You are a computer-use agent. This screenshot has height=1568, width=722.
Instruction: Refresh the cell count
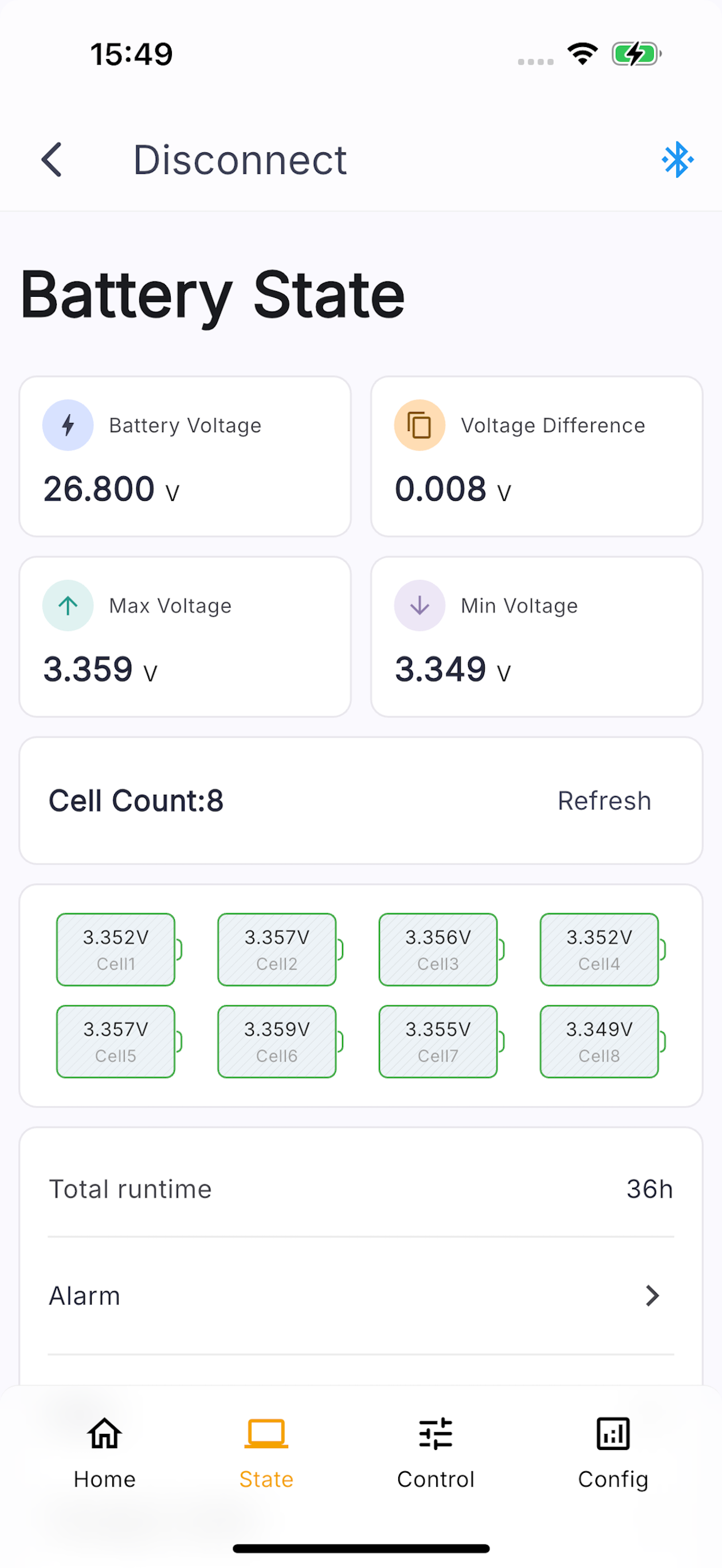click(x=605, y=801)
